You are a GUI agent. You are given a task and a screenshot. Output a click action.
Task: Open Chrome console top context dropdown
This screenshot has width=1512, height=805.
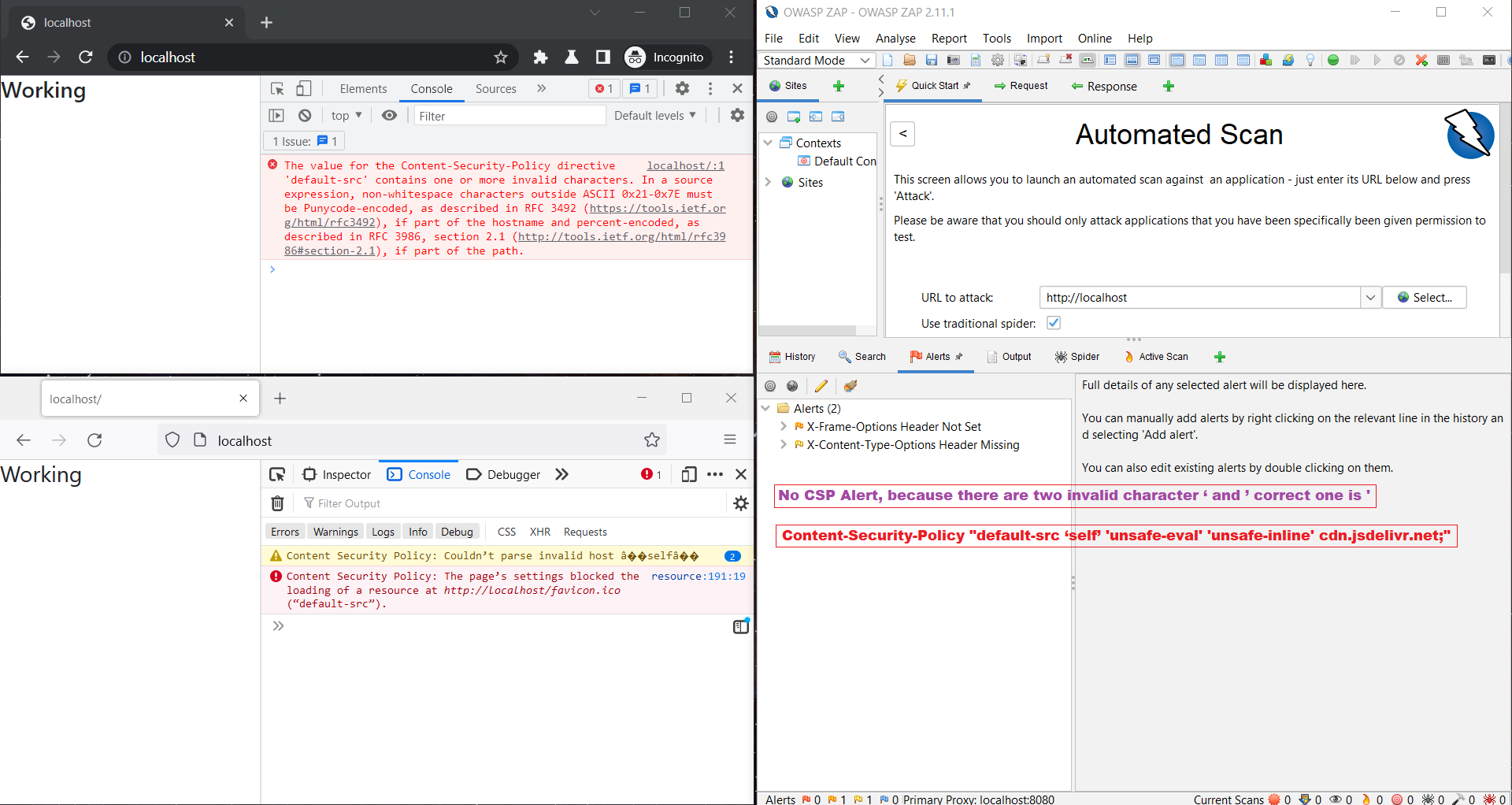click(346, 116)
